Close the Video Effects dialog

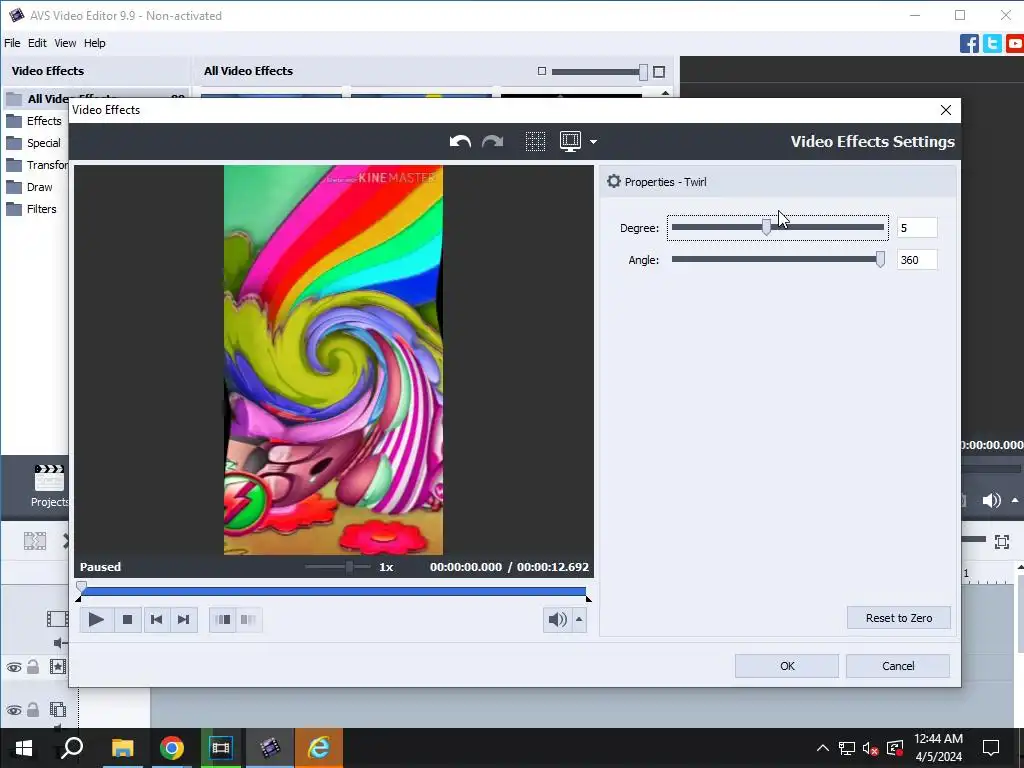pos(946,110)
